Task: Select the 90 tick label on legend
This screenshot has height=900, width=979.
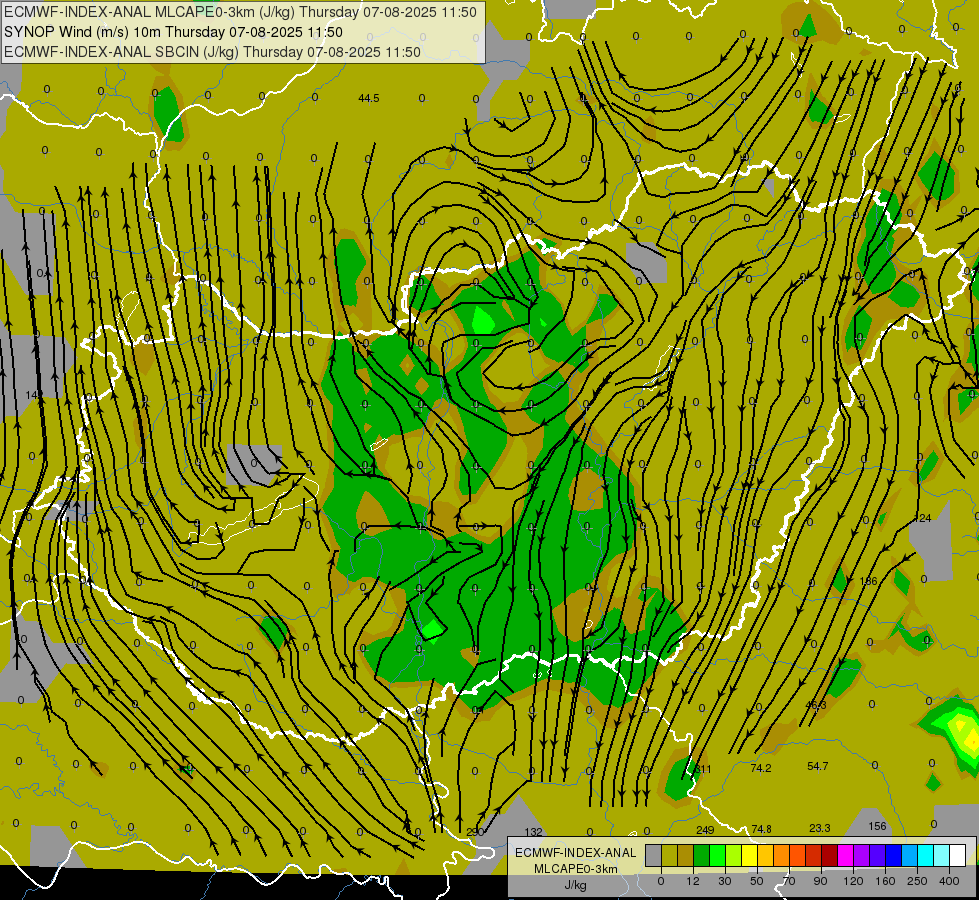Action: coord(820,881)
